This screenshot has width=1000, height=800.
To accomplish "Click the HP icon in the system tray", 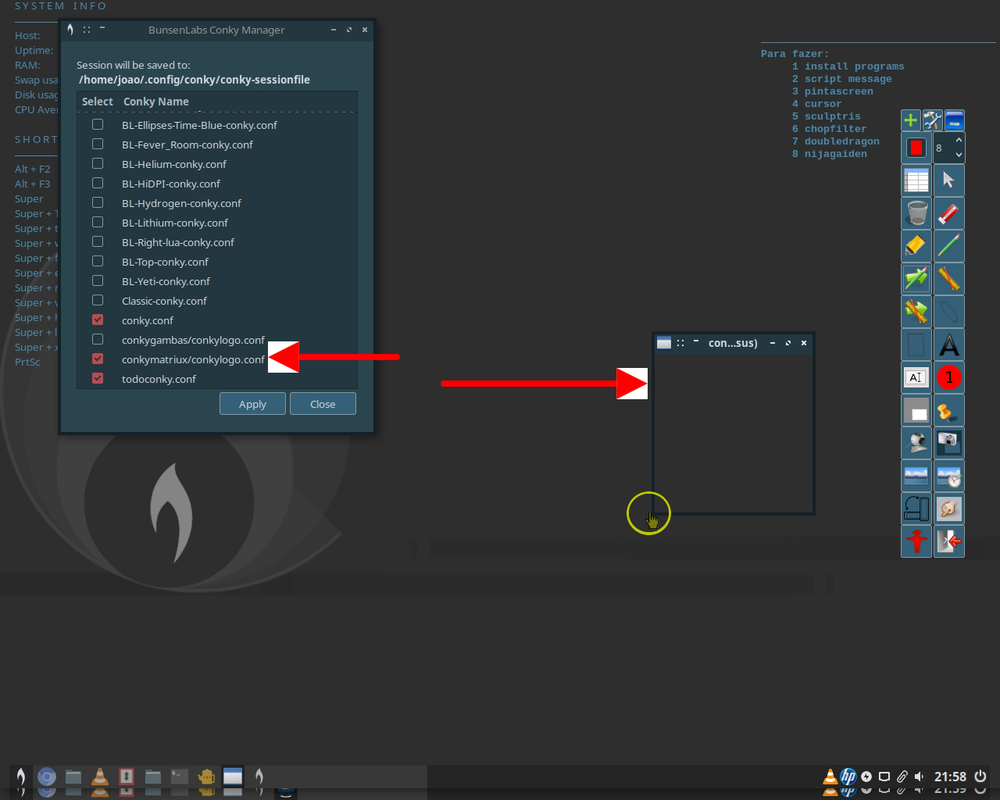I will [x=848, y=776].
